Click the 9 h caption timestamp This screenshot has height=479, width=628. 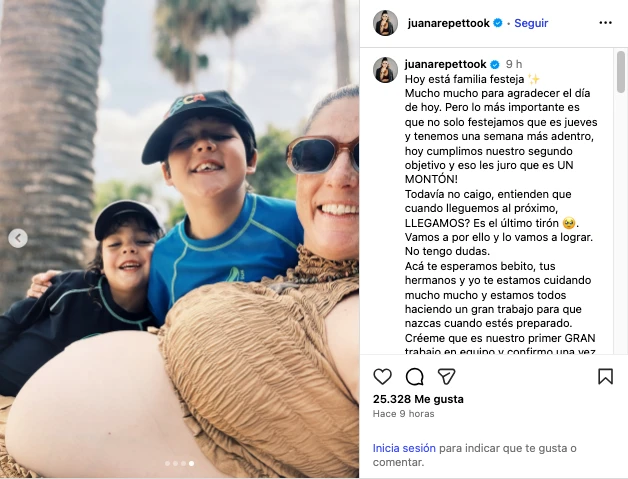514,64
